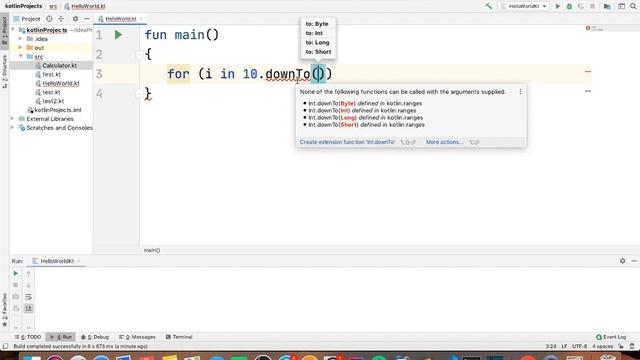The height and width of the screenshot is (360, 640).
Task: Select test2.kt in the project tree
Action: [53, 101]
